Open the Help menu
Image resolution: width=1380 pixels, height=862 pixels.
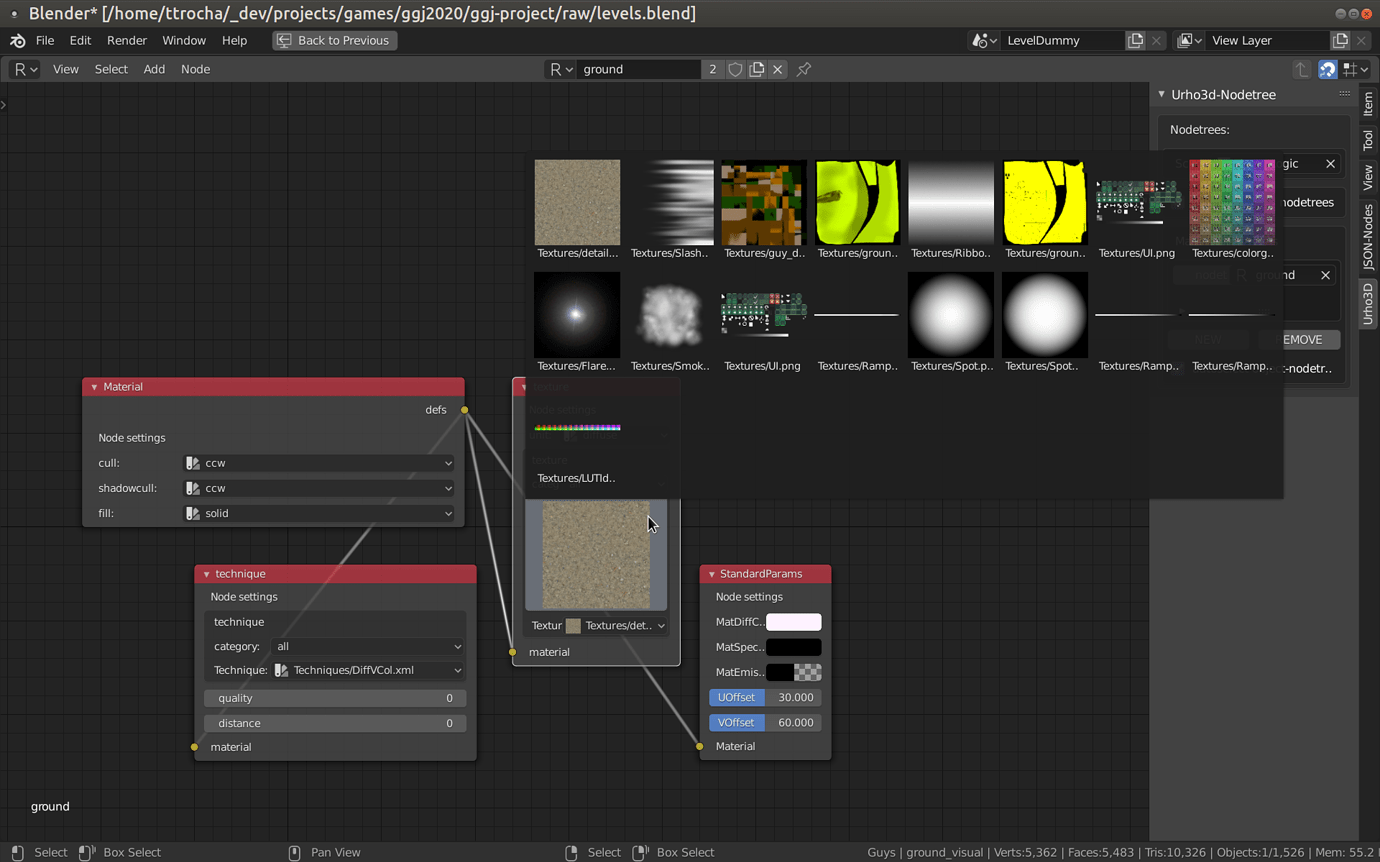click(234, 41)
